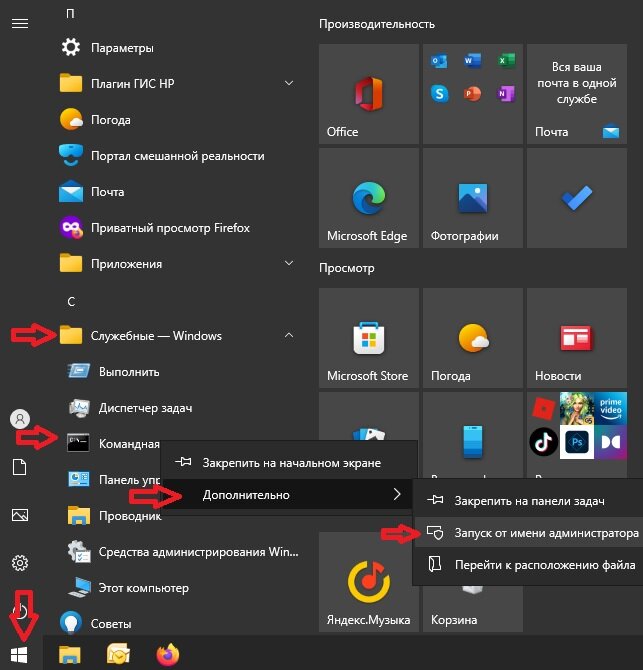
Task: Open Проводник from the app list
Action: pos(115,516)
